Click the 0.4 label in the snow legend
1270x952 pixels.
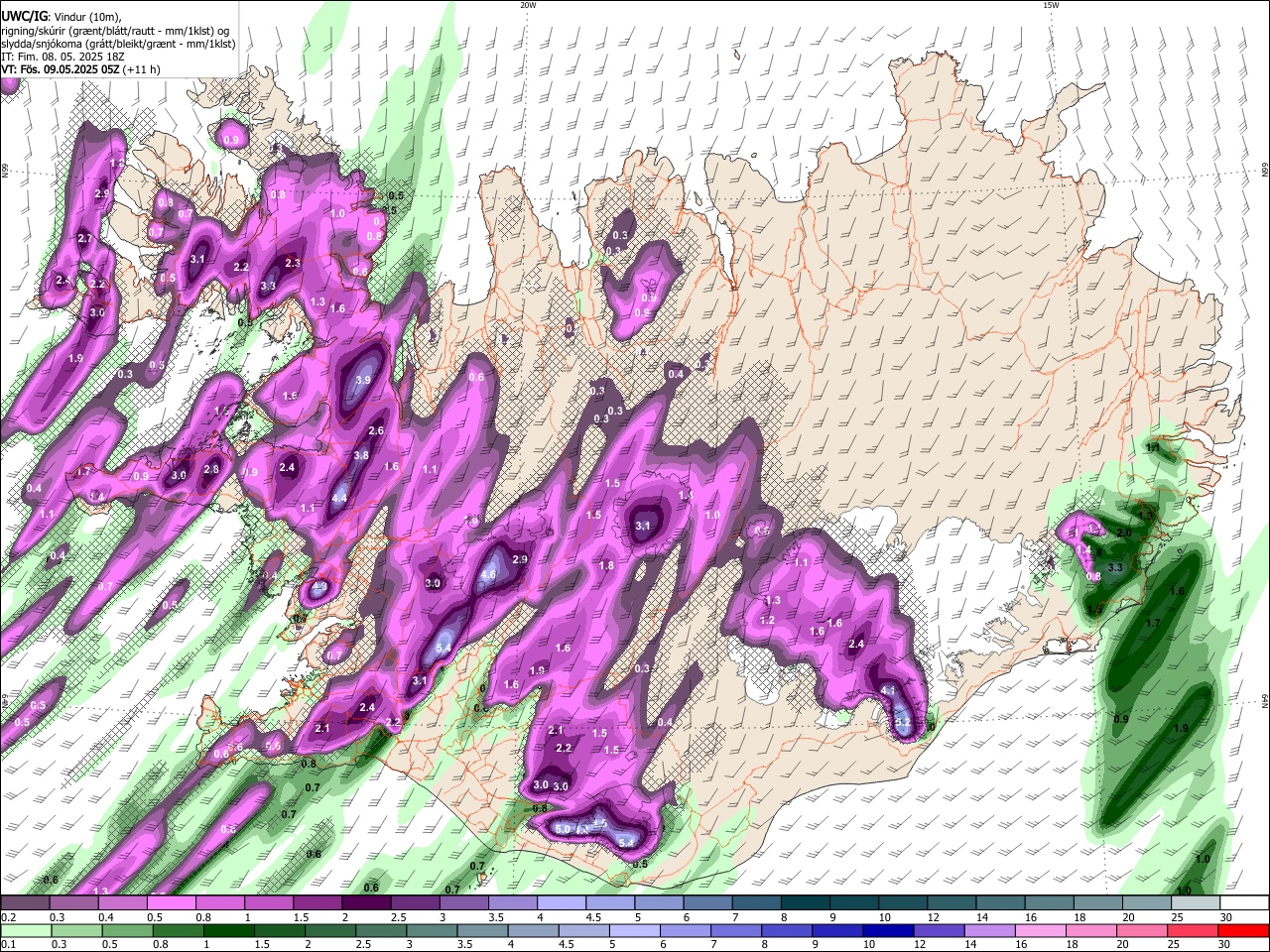108,917
